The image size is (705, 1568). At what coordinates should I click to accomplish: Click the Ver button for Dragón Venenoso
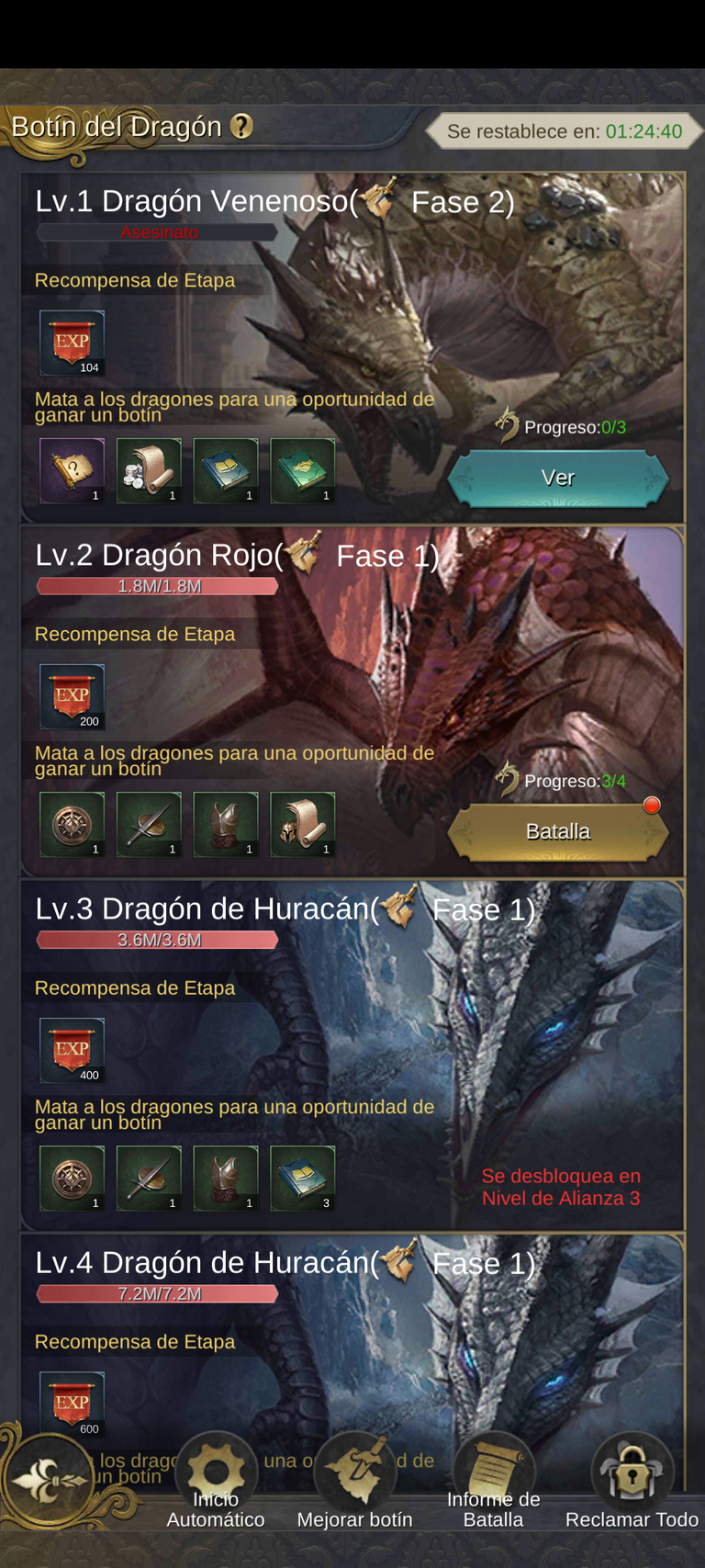[558, 478]
